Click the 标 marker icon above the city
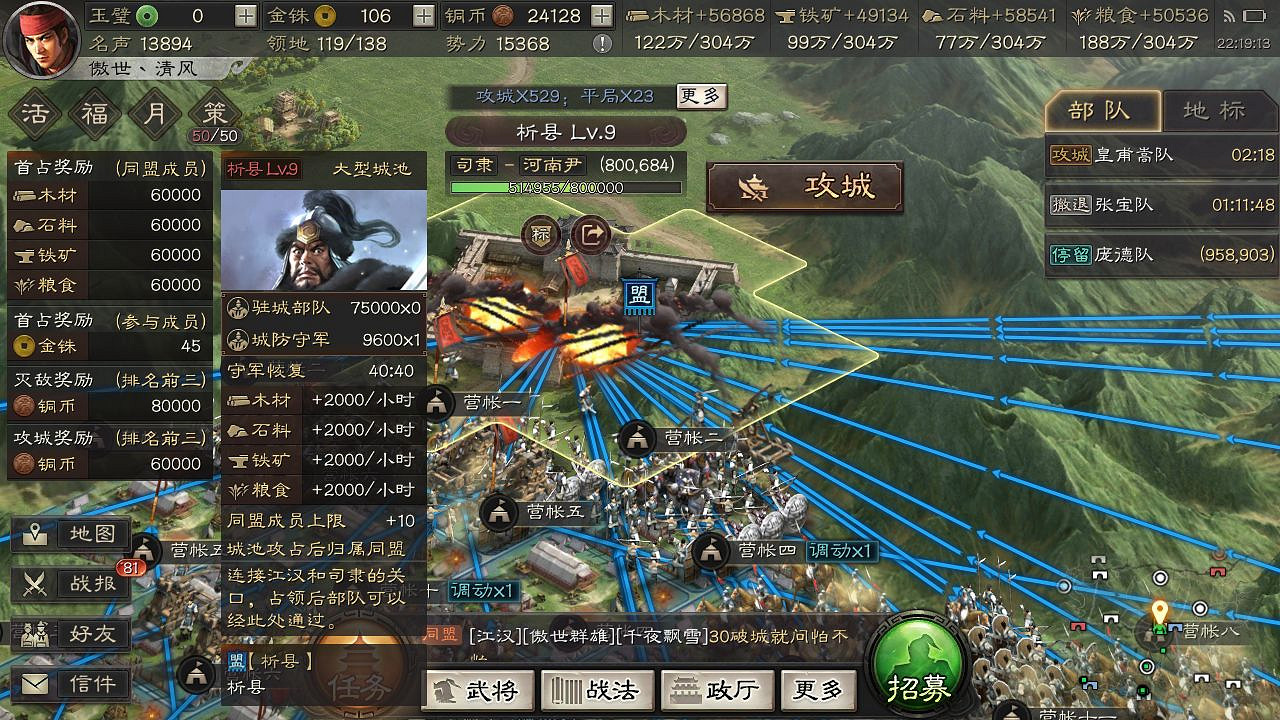 [541, 235]
